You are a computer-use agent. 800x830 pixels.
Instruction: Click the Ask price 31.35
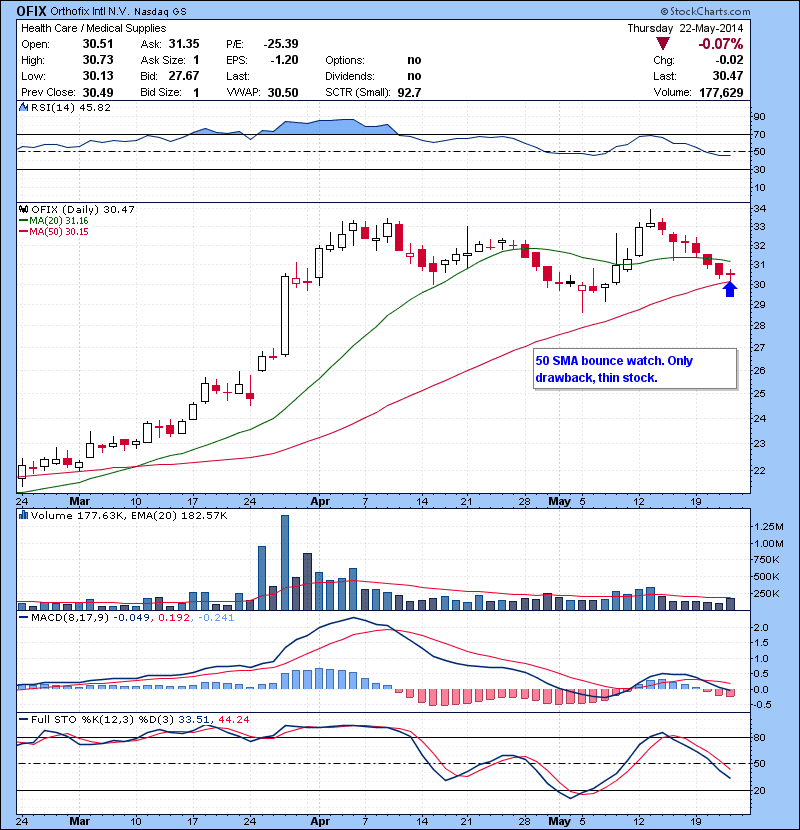coord(184,44)
